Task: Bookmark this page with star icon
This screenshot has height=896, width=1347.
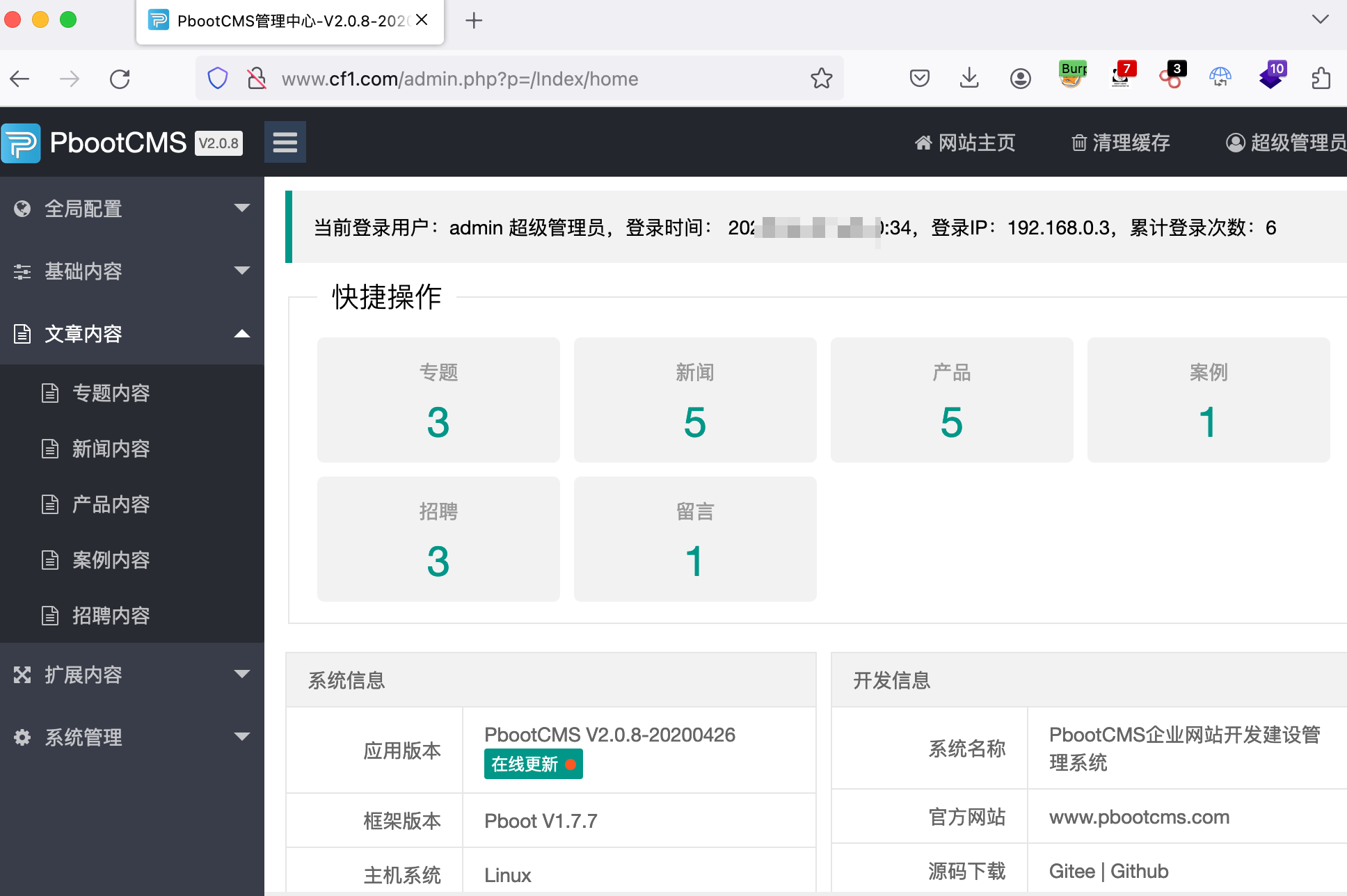Action: click(821, 79)
